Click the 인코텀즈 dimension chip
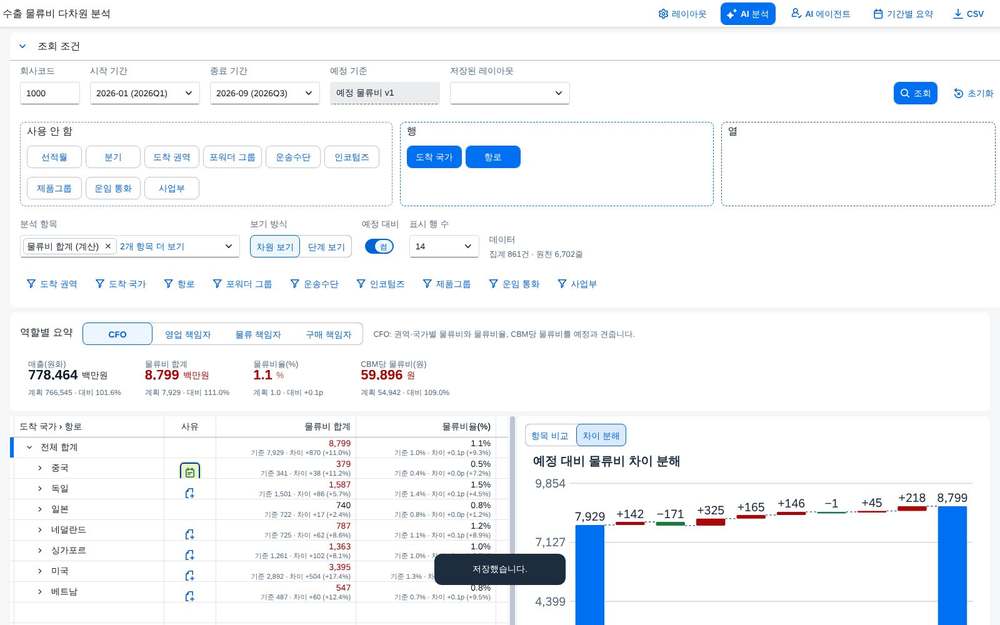This screenshot has width=1000, height=625. (x=351, y=157)
